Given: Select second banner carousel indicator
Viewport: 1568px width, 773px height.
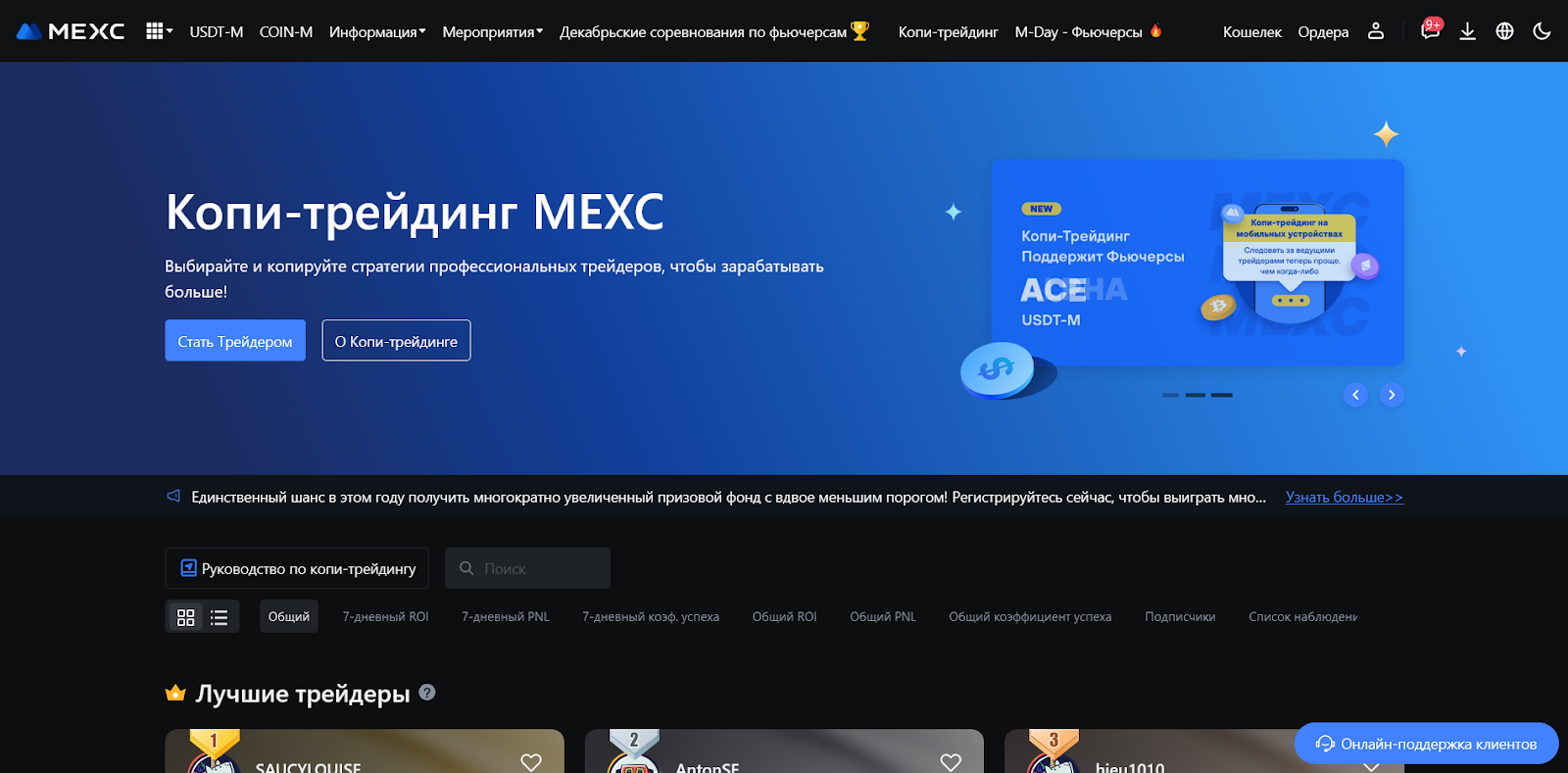Looking at the screenshot, I should (1196, 395).
